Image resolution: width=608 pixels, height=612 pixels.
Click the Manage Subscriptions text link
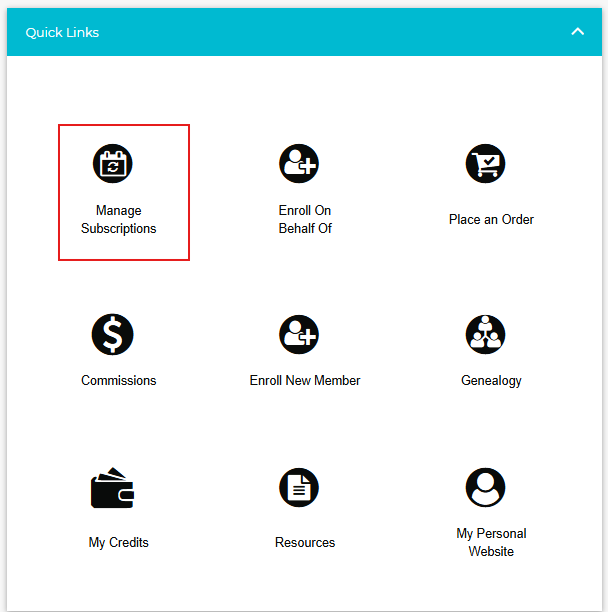(x=119, y=219)
